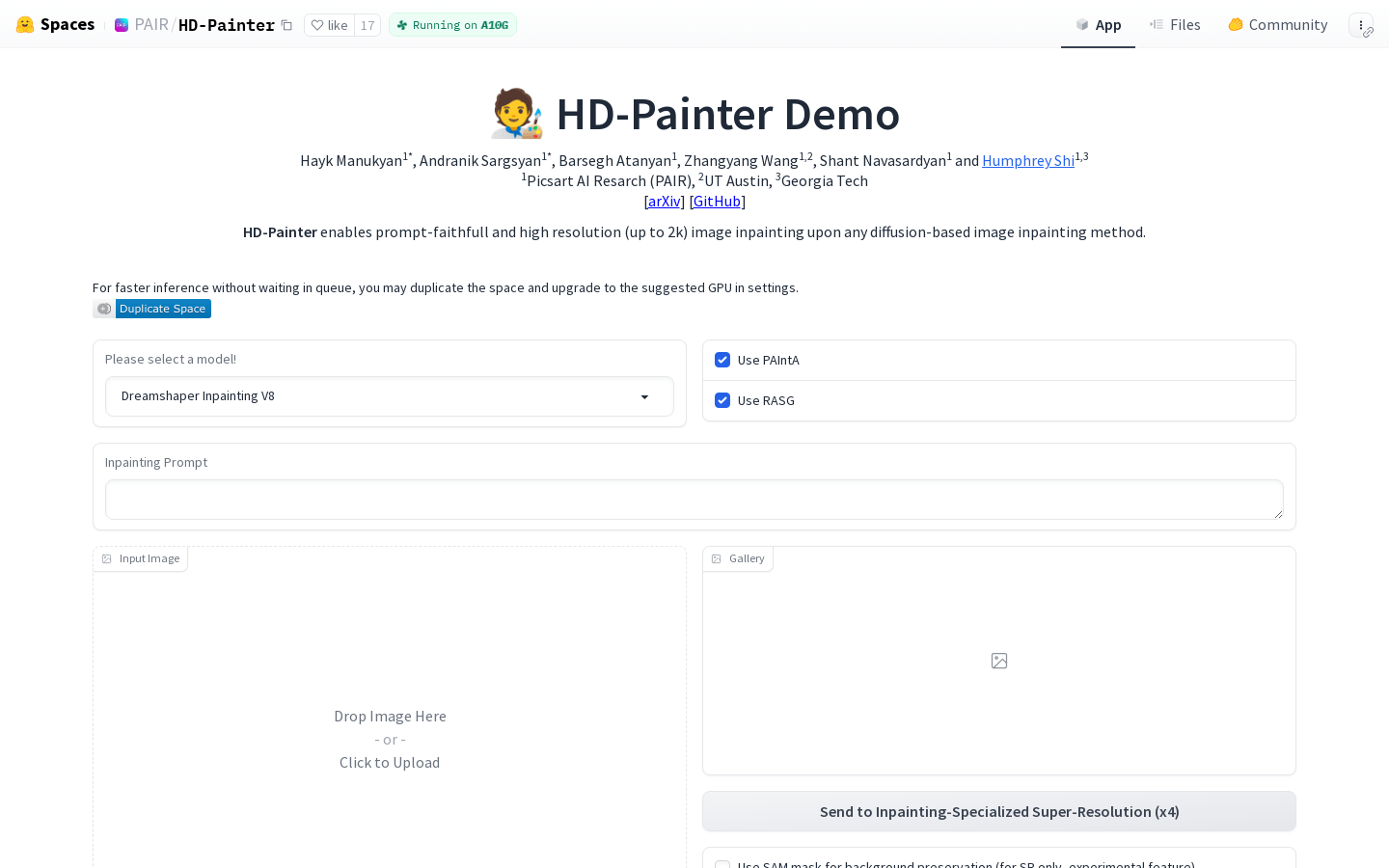Click the Input Image label icon
Viewport: 1389px width, 868px height.
(107, 558)
